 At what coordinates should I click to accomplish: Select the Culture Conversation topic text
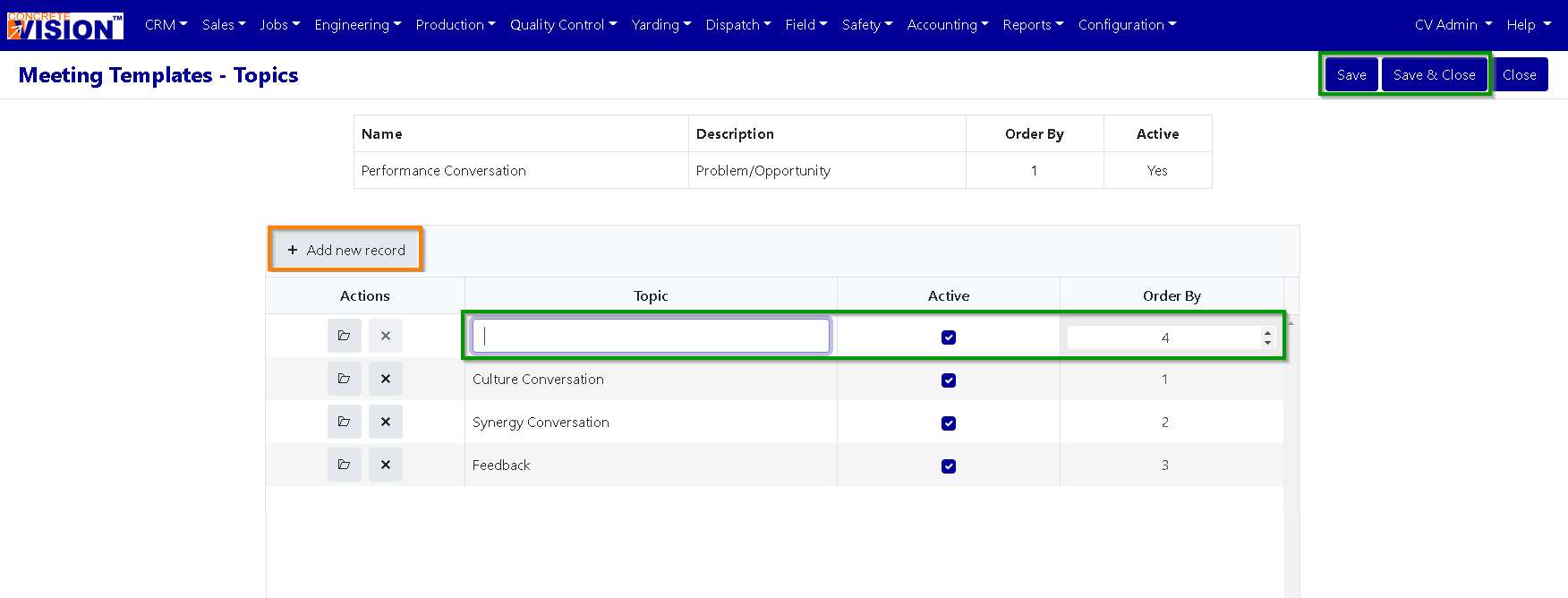click(x=538, y=380)
